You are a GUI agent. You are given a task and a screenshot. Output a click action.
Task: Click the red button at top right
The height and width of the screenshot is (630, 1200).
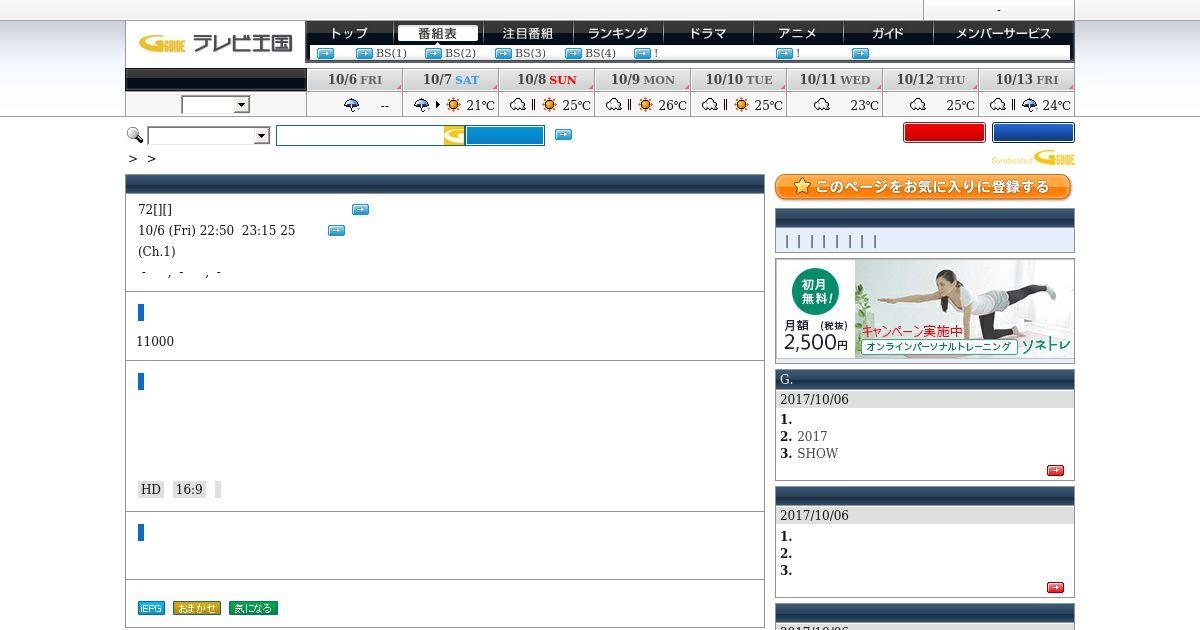[944, 133]
